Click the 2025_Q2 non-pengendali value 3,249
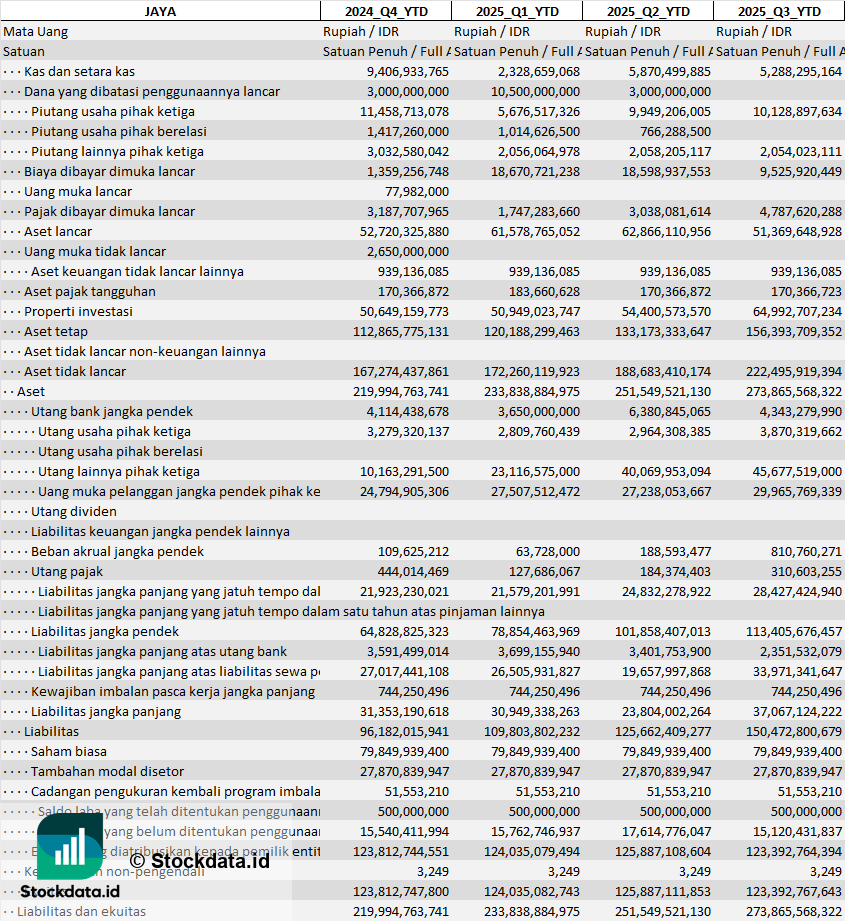845x921 pixels. (695, 870)
